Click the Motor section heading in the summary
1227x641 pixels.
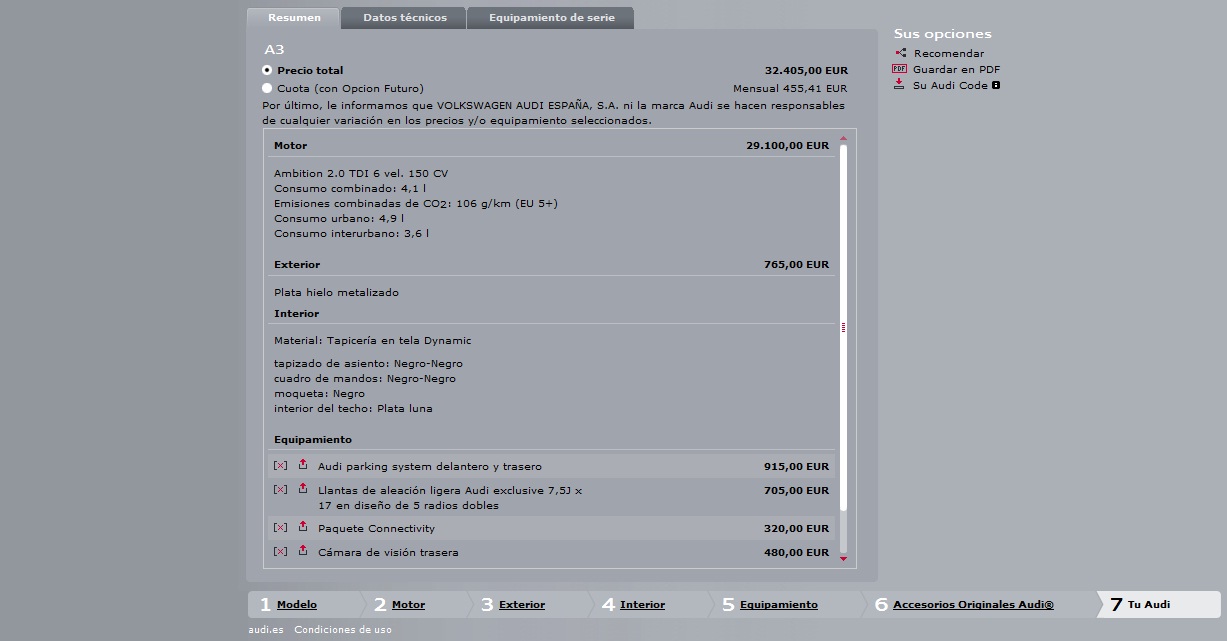click(x=291, y=145)
